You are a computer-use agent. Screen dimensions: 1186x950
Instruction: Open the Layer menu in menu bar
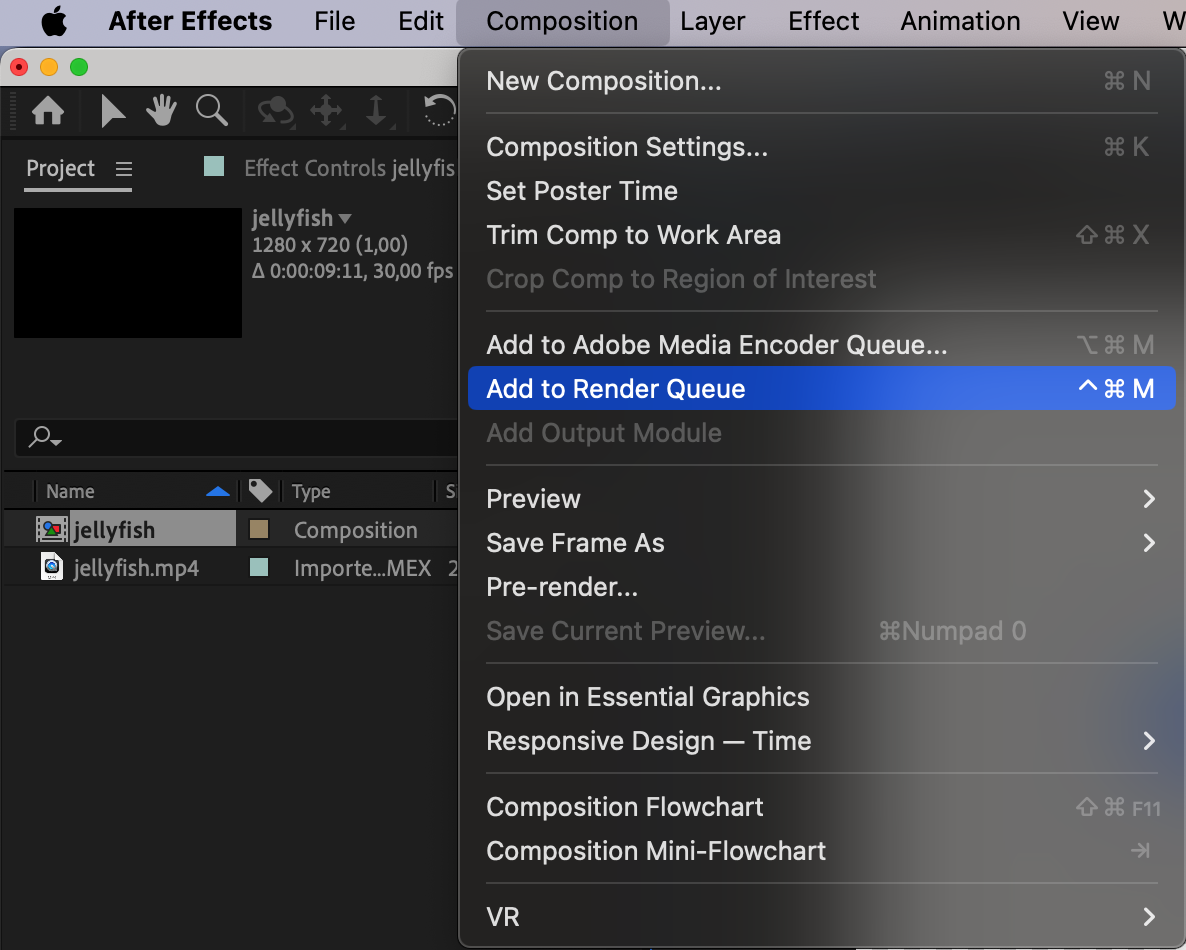tap(712, 22)
